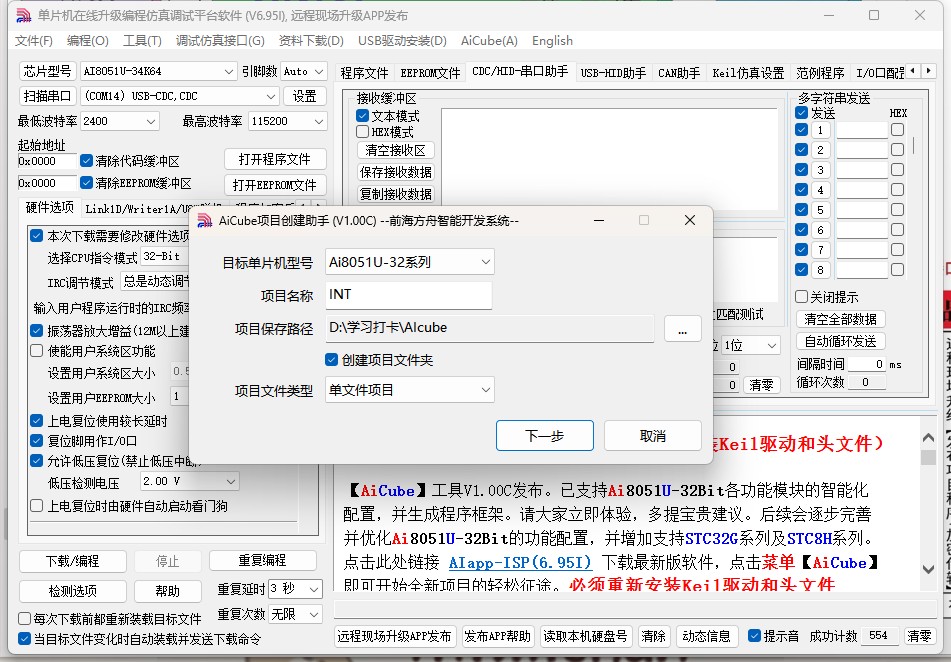
Task: Click the 间隔时间 ms input field
Action: (x=866, y=364)
